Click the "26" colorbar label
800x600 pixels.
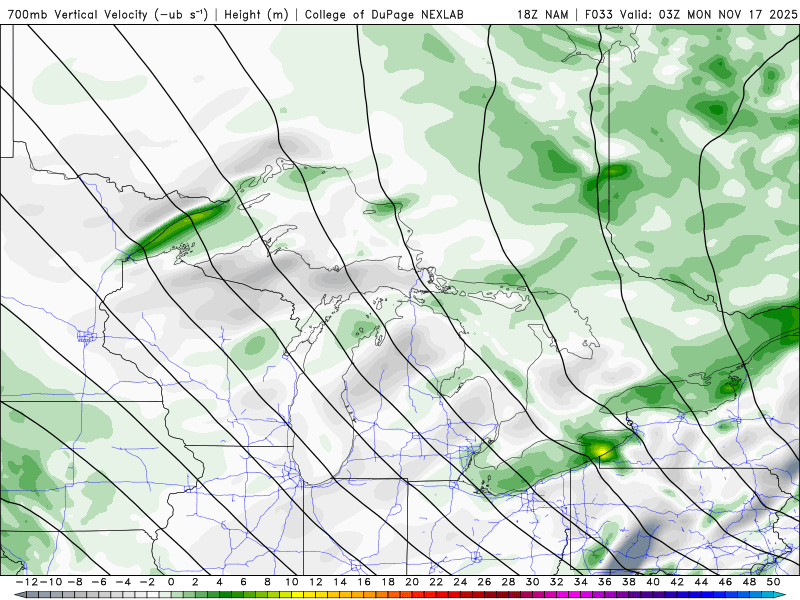pos(485,582)
